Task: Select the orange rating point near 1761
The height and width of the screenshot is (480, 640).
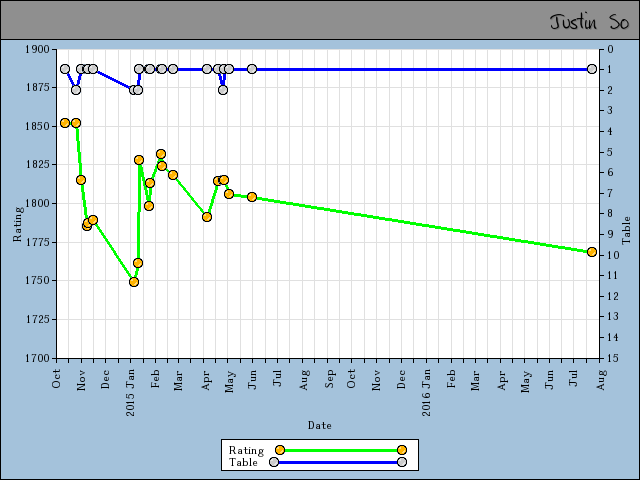Action: (138, 263)
